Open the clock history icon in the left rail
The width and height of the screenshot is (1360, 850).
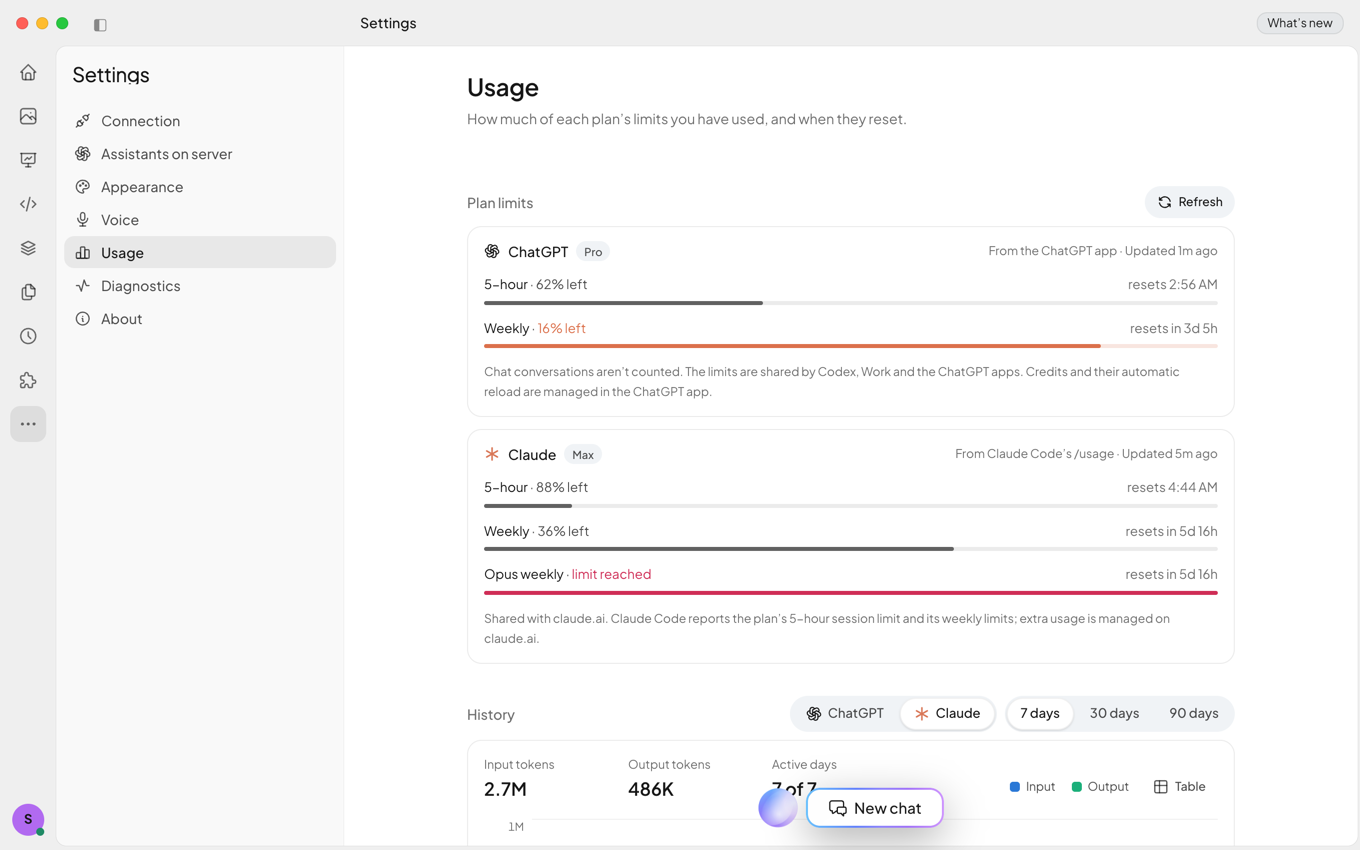[x=28, y=336]
